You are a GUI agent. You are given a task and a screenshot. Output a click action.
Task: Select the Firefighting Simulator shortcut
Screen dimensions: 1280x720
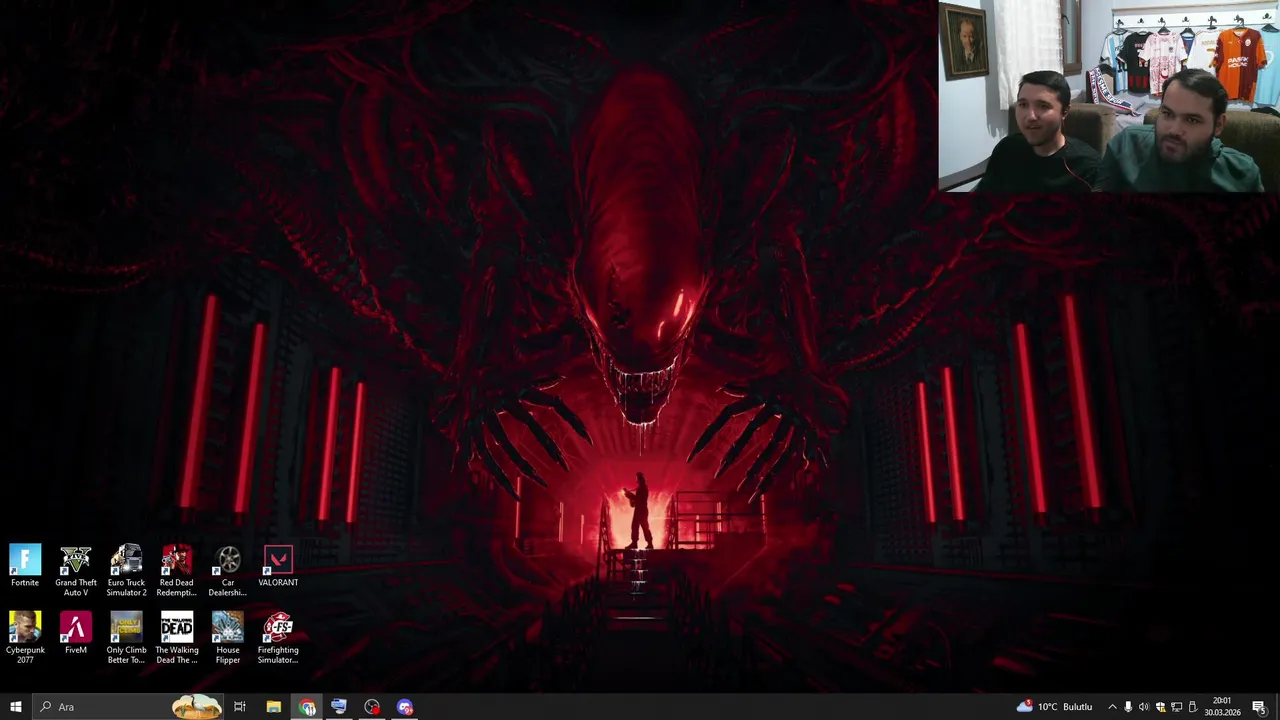click(x=278, y=638)
